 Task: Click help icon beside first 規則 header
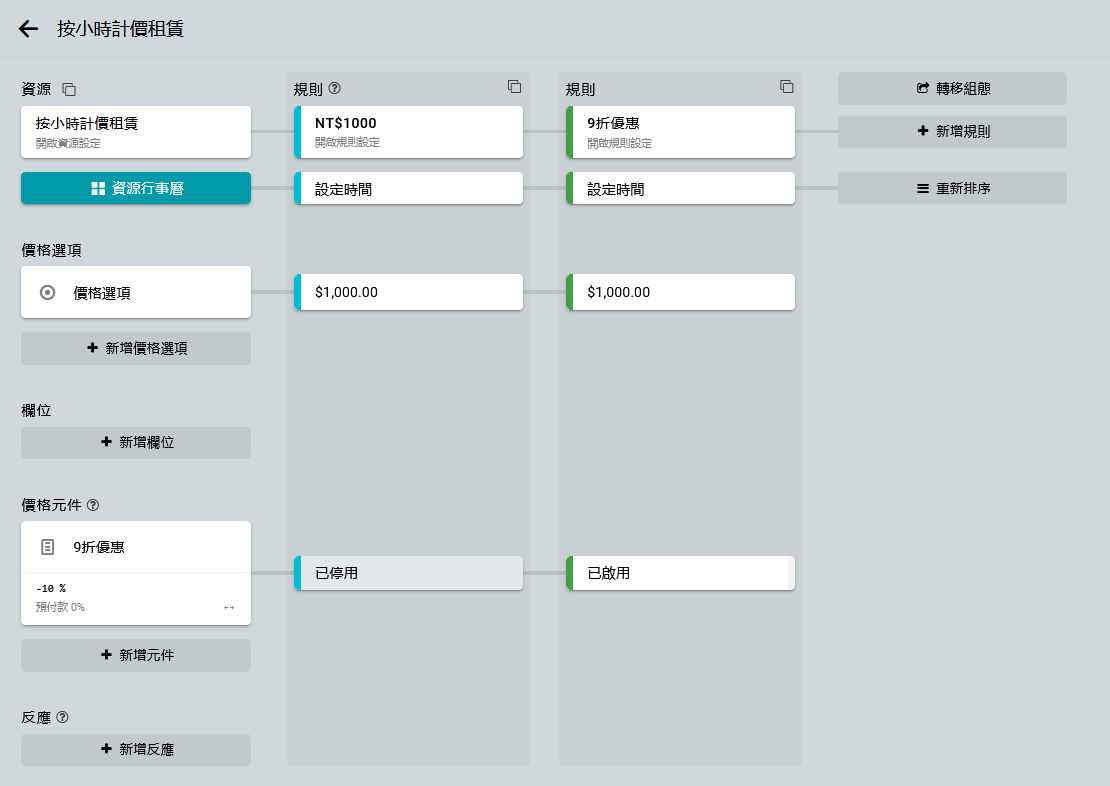pyautogui.click(x=335, y=88)
